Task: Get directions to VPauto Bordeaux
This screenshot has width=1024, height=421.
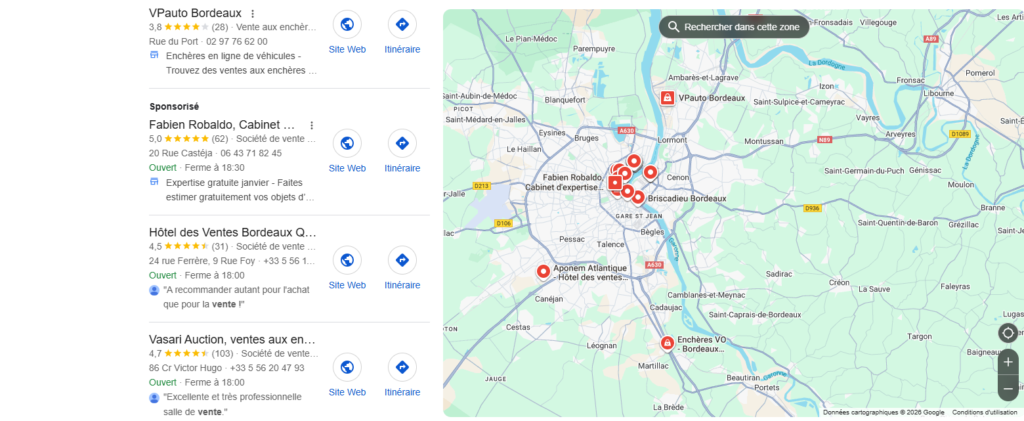Action: tap(402, 25)
